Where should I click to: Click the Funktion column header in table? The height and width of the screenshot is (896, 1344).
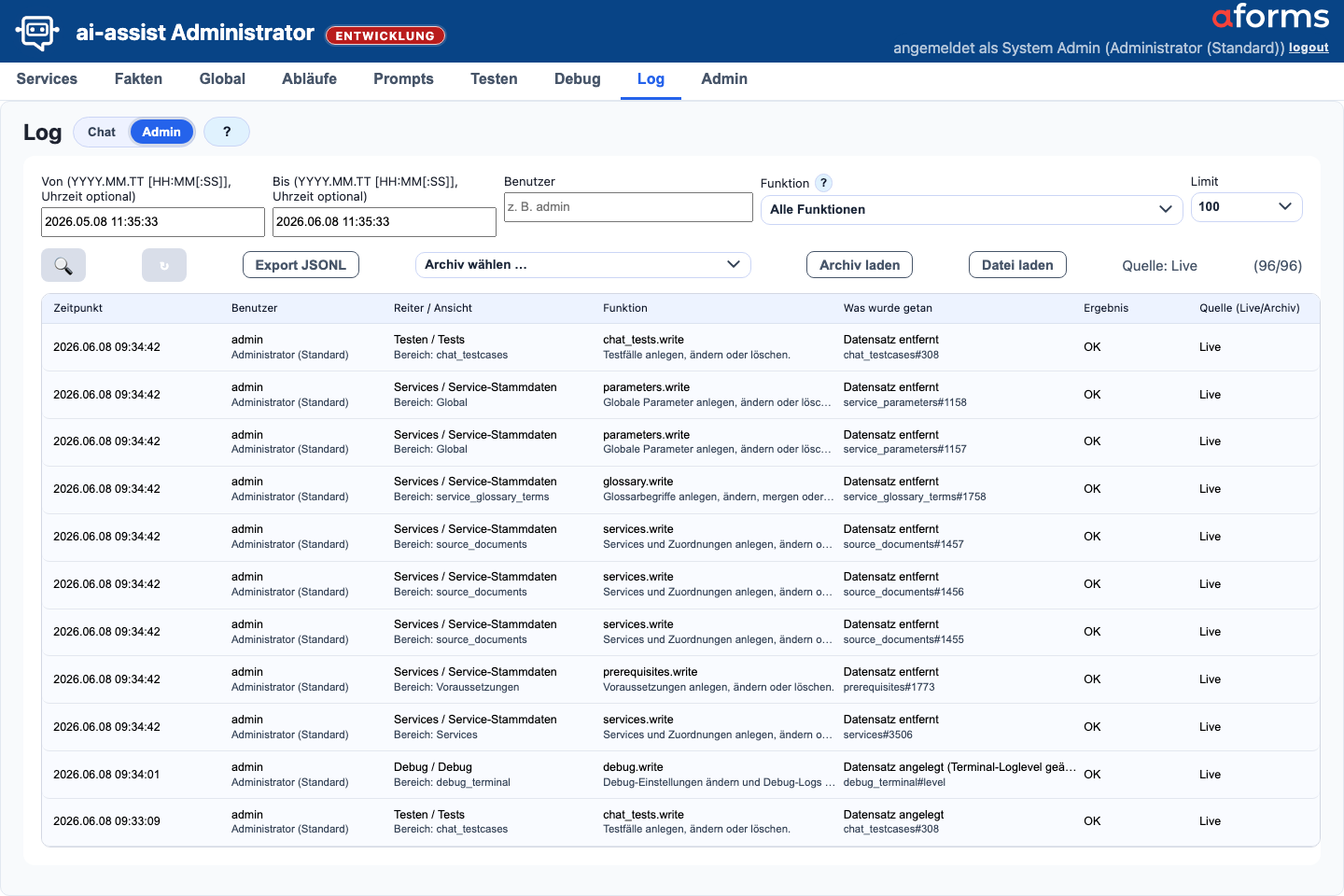625,308
